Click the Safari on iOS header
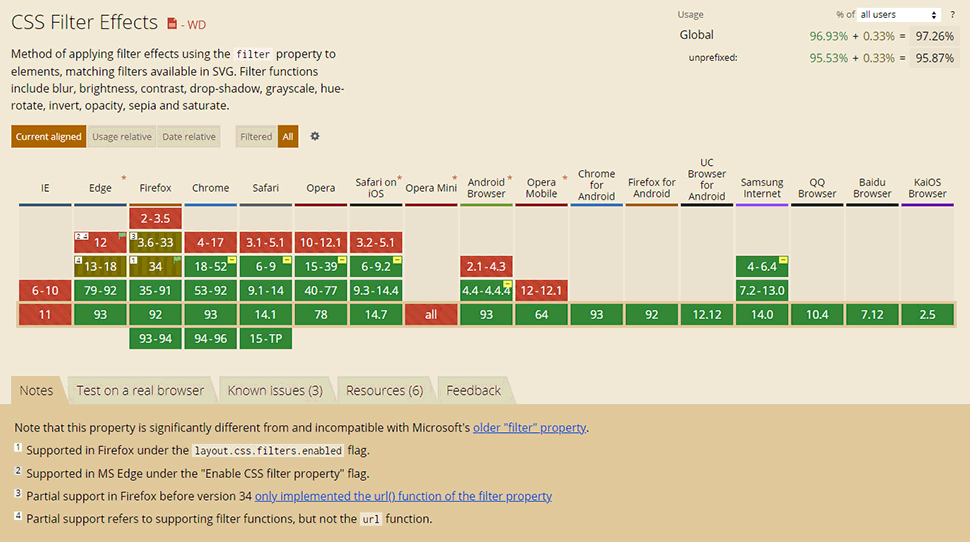970x542 pixels. coord(376,187)
